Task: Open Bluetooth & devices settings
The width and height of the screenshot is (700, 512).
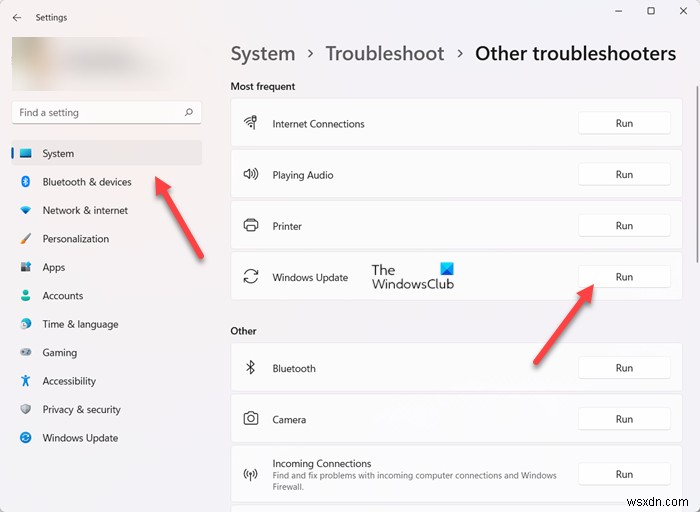Action: pyautogui.click(x=107, y=182)
